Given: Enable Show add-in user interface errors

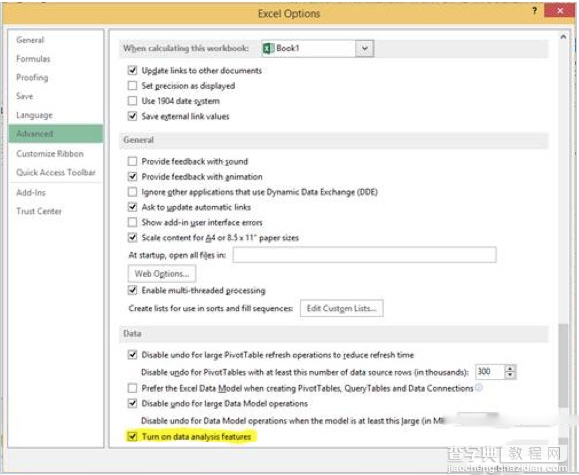Looking at the screenshot, I should tap(132, 222).
